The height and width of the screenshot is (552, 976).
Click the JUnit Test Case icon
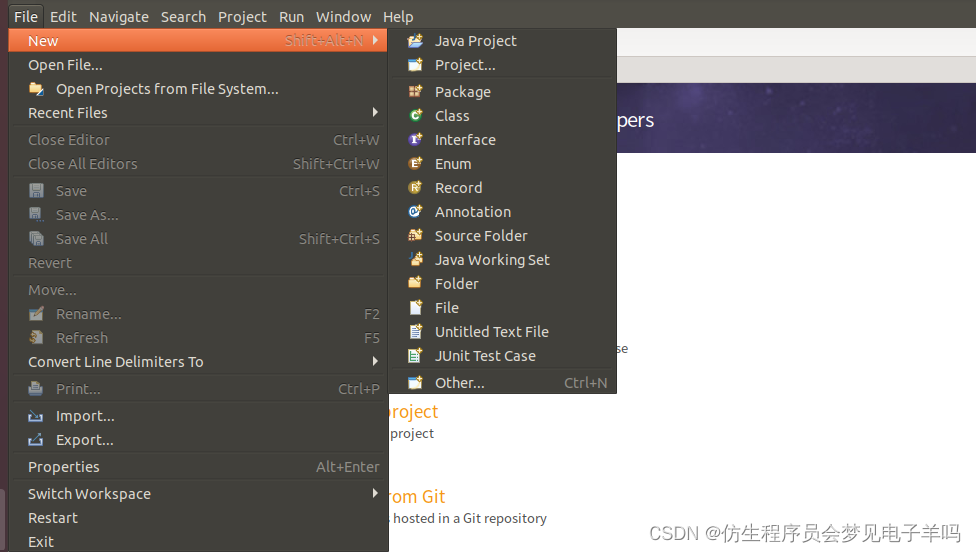pos(415,356)
